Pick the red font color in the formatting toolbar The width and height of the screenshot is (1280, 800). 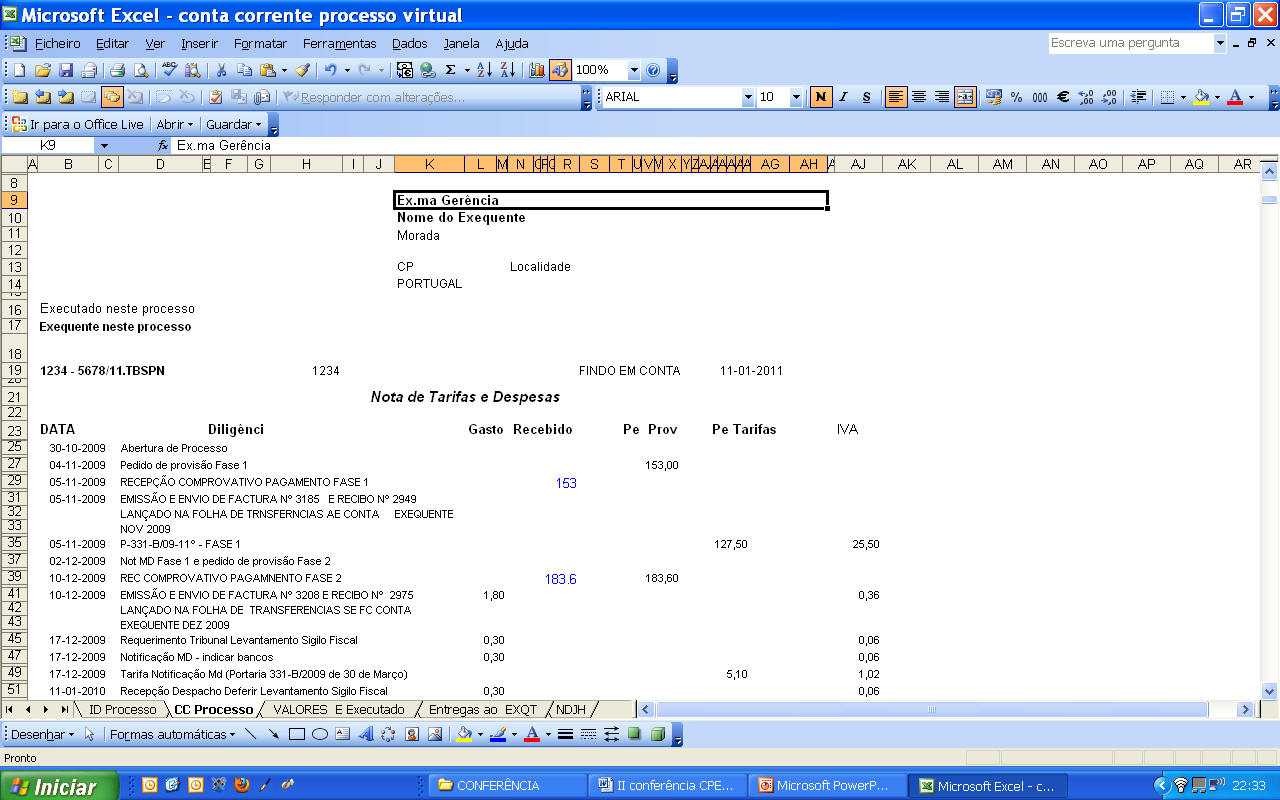(x=1235, y=97)
